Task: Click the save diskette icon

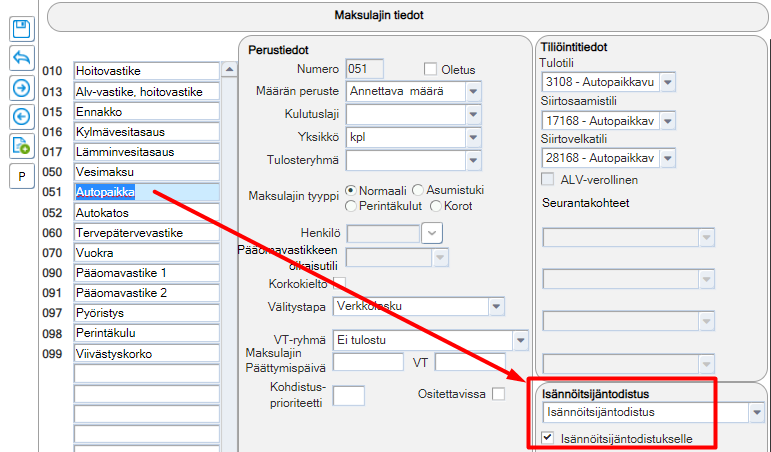Action: pyautogui.click(x=22, y=29)
